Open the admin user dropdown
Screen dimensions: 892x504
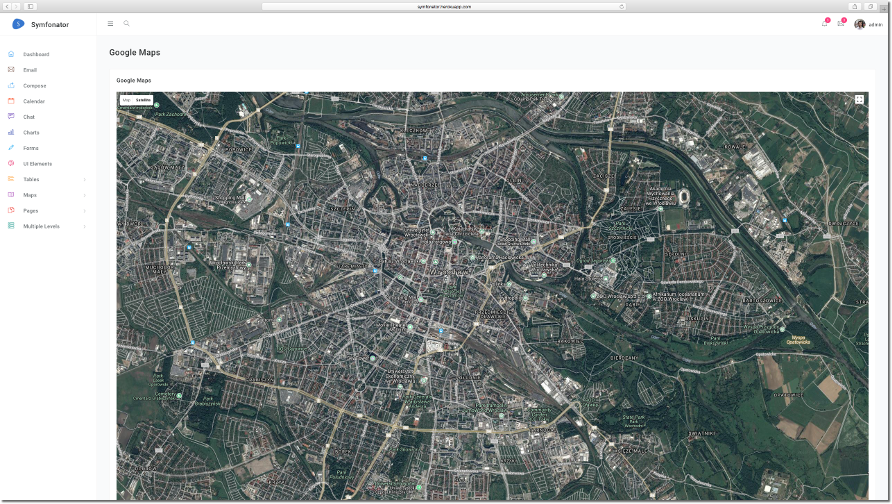pyautogui.click(x=869, y=24)
